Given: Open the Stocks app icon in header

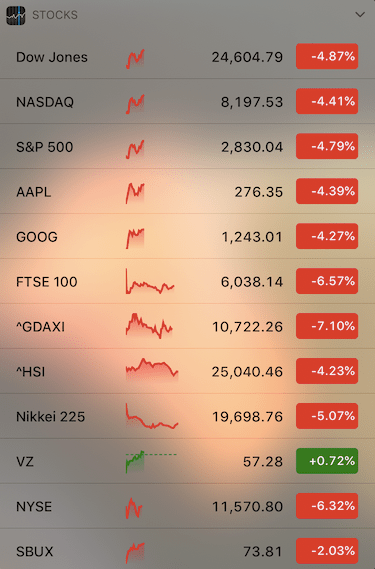Looking at the screenshot, I should coord(16,15).
